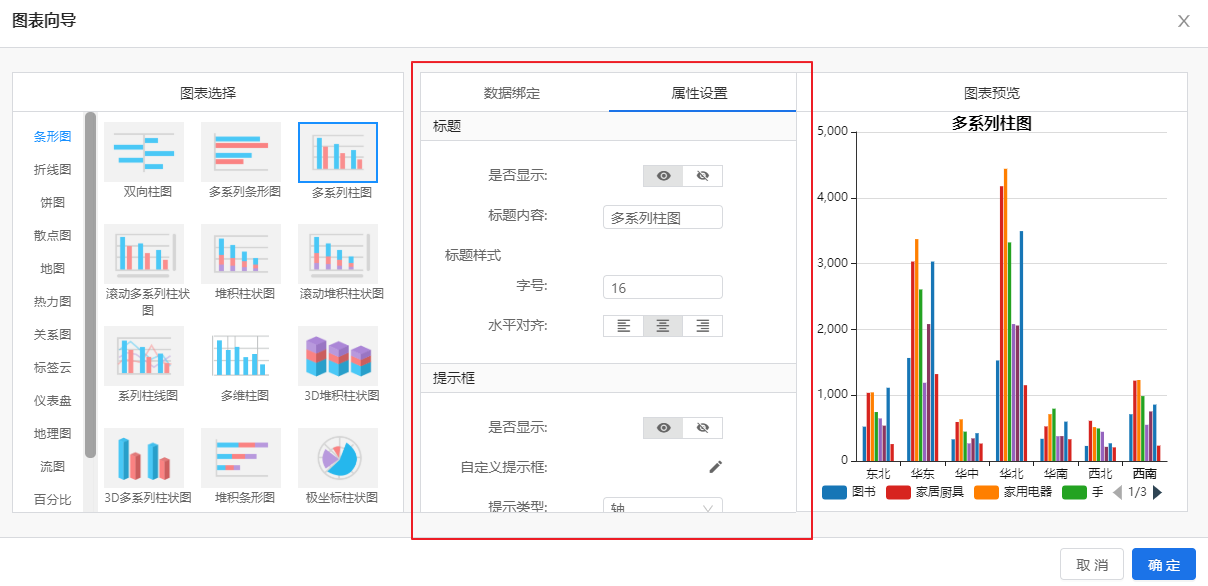Image resolution: width=1208 pixels, height=586 pixels.
Task: Click the 标题 section header
Action: point(608,126)
